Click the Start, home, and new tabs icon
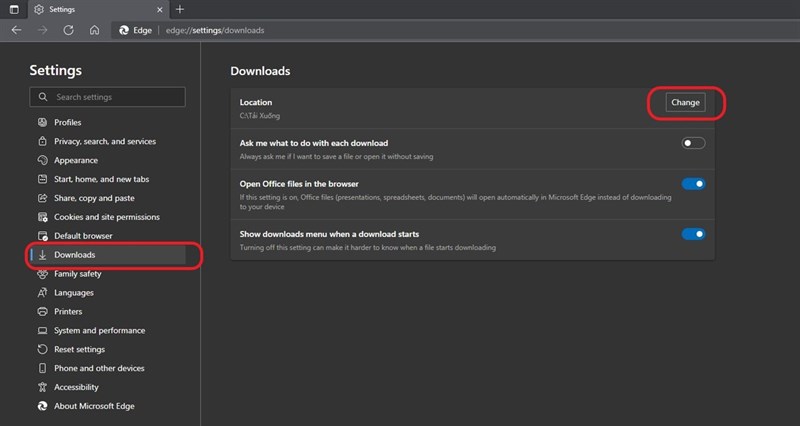 [42, 179]
